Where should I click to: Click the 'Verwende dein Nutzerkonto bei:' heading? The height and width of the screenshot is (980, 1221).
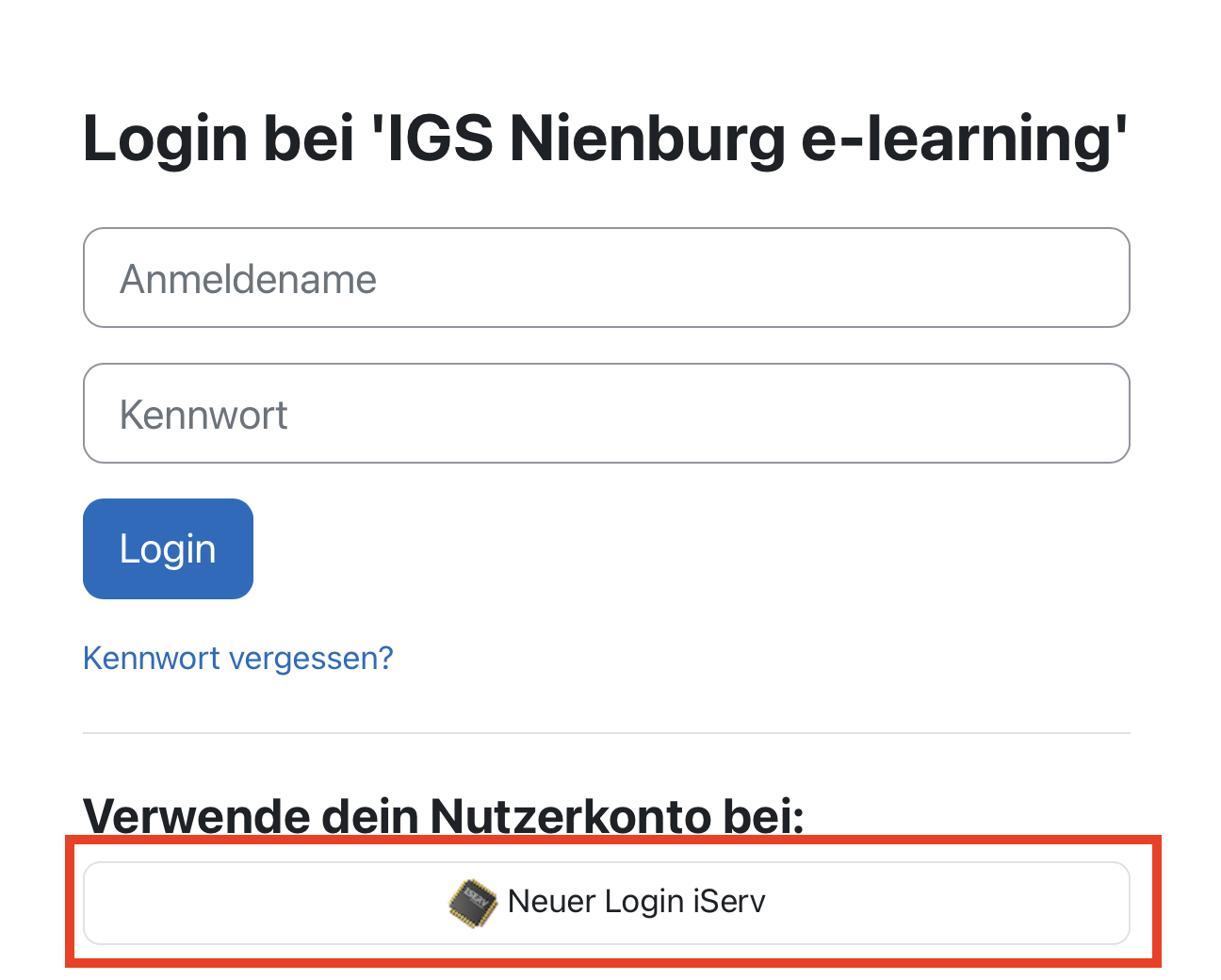(443, 815)
